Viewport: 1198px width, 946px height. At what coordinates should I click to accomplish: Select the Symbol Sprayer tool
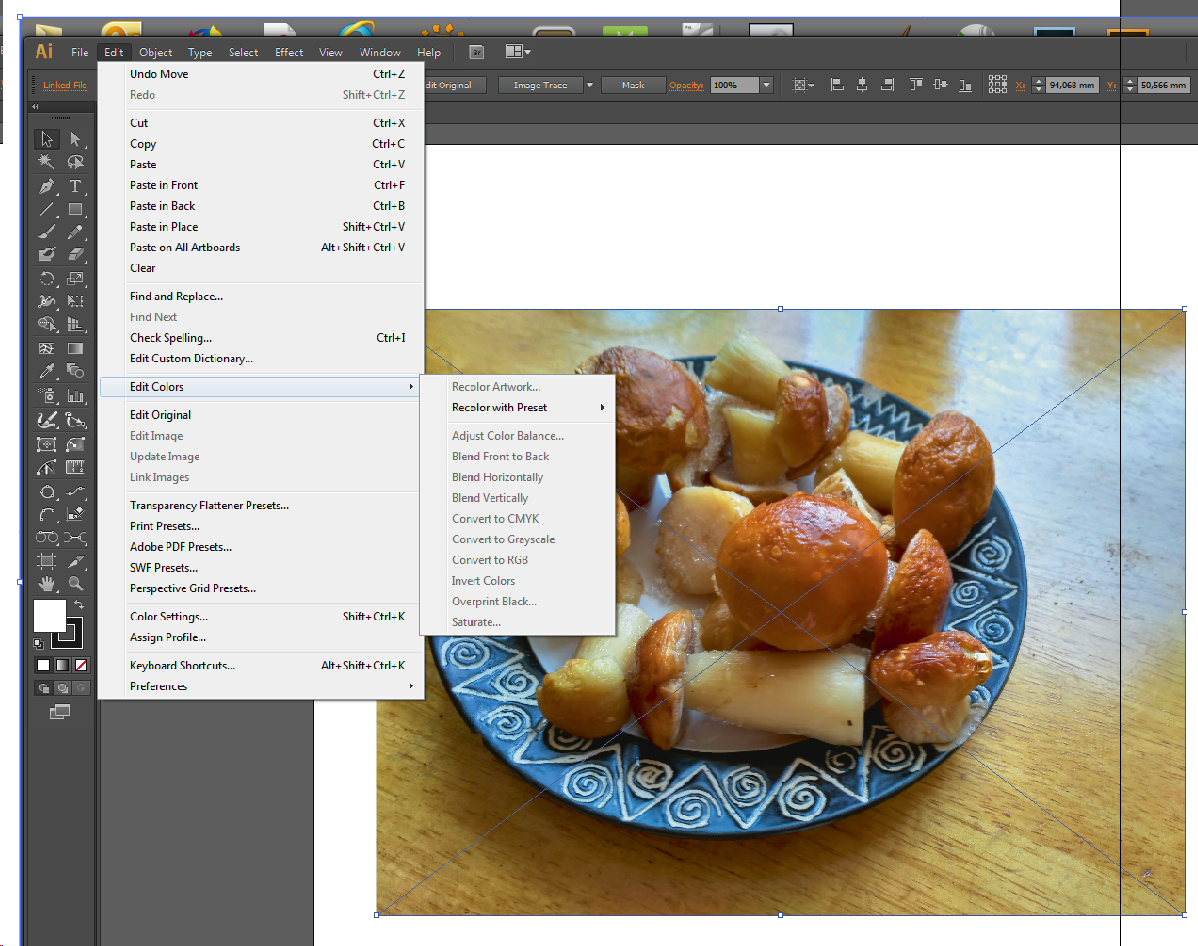pos(47,396)
